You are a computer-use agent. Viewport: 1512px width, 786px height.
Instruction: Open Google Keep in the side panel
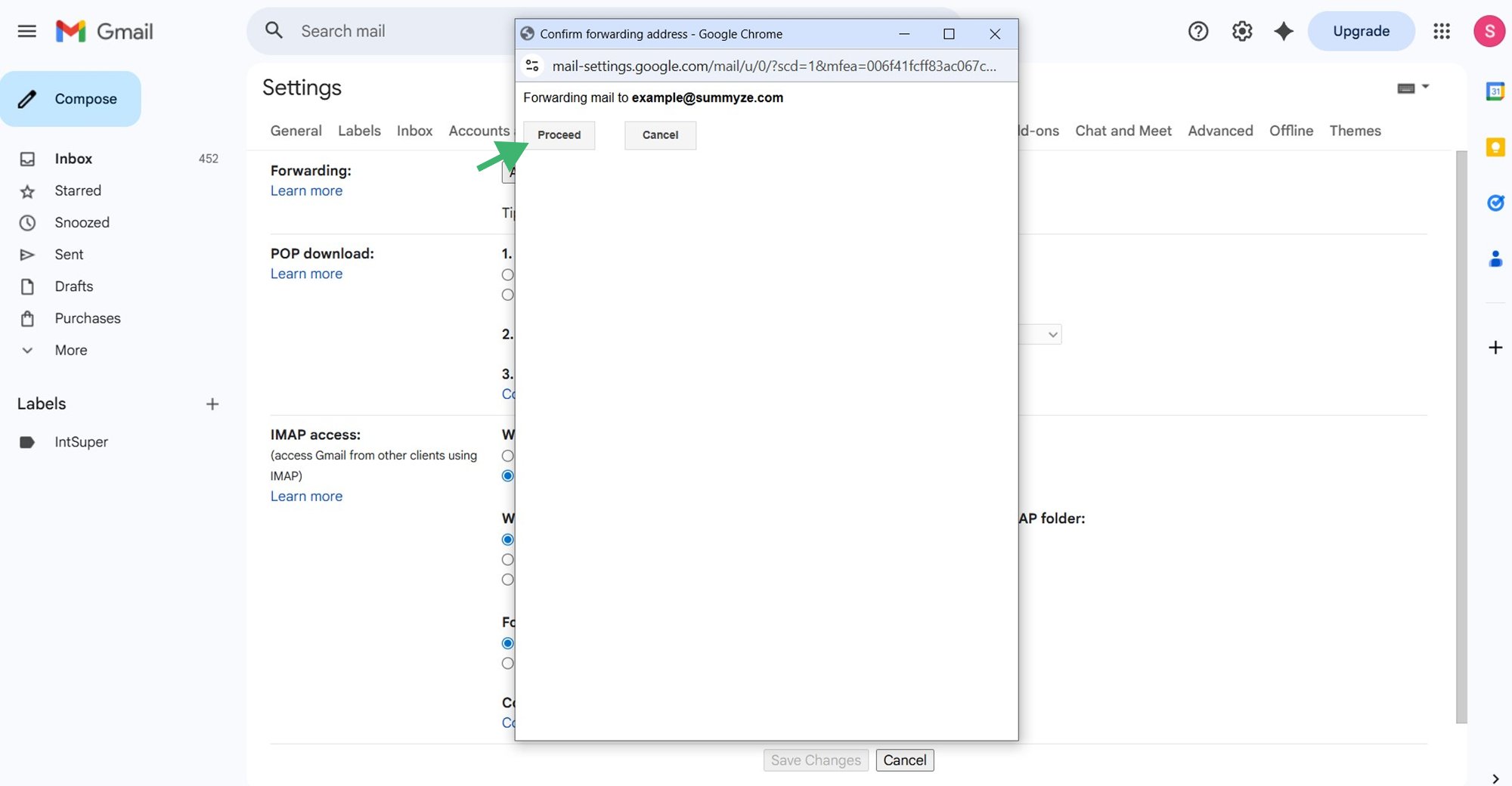(x=1495, y=147)
